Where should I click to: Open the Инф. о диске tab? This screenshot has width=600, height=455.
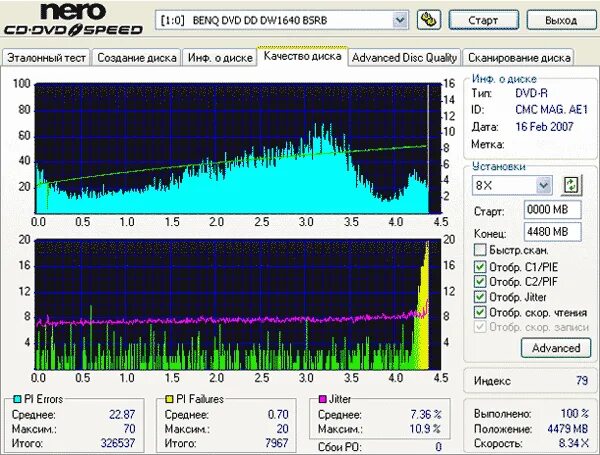pos(220,58)
